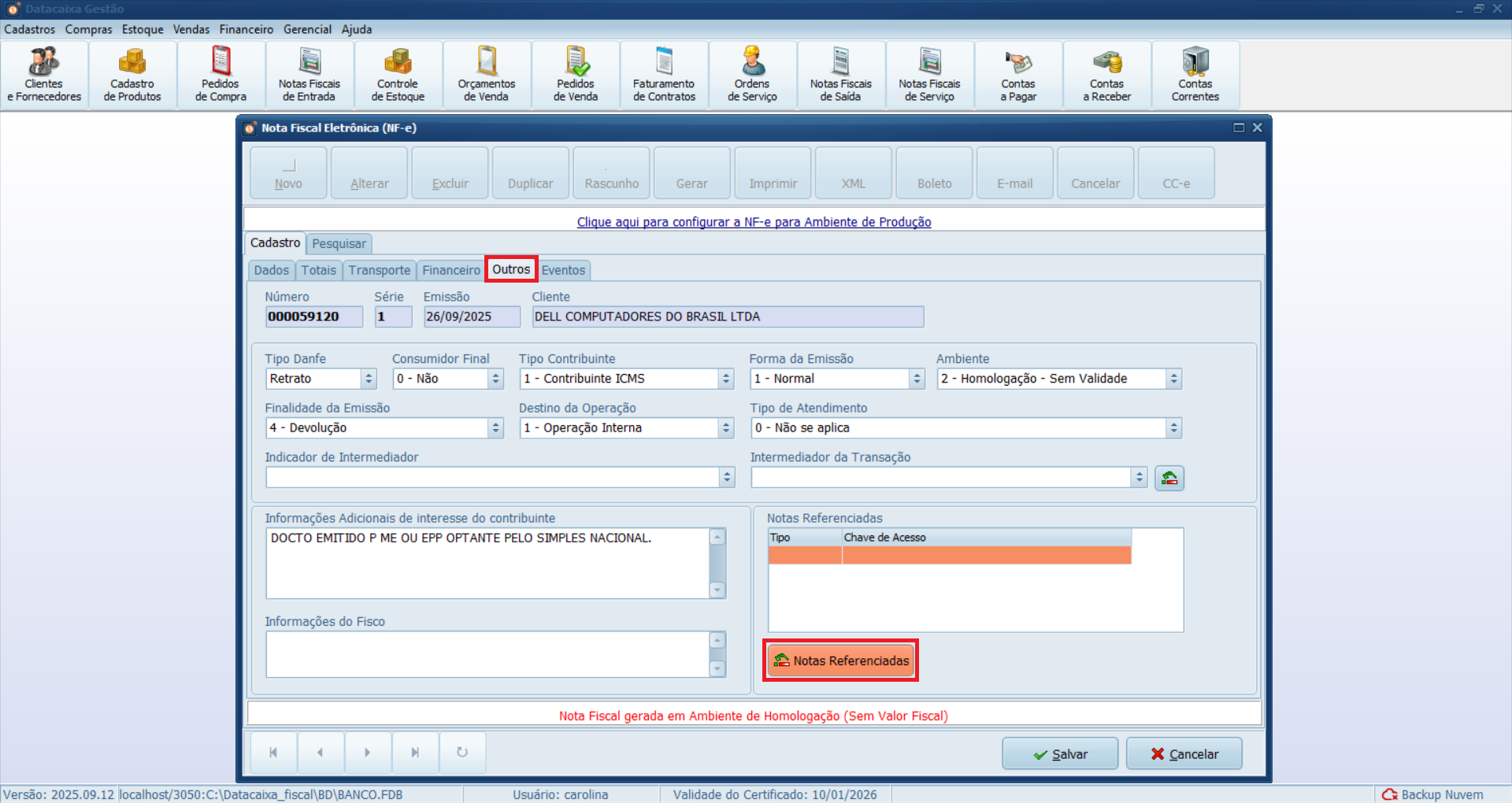Image resolution: width=1512 pixels, height=803 pixels.
Task: Click the configure NF-e Produção link
Action: 754,222
